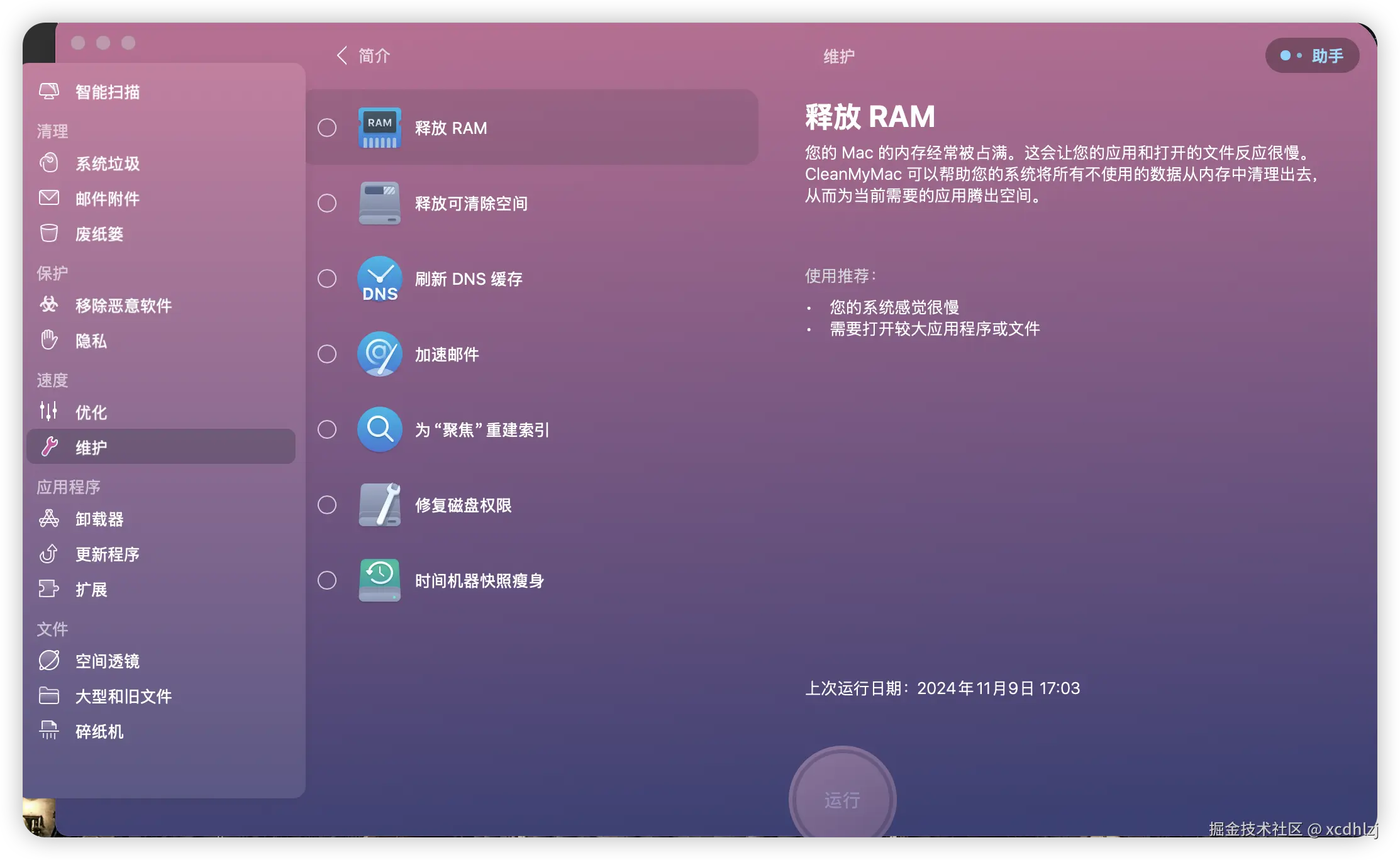Viewport: 1400px width, 860px height.
Task: Select the 释放 RAM radio button
Action: point(327,128)
